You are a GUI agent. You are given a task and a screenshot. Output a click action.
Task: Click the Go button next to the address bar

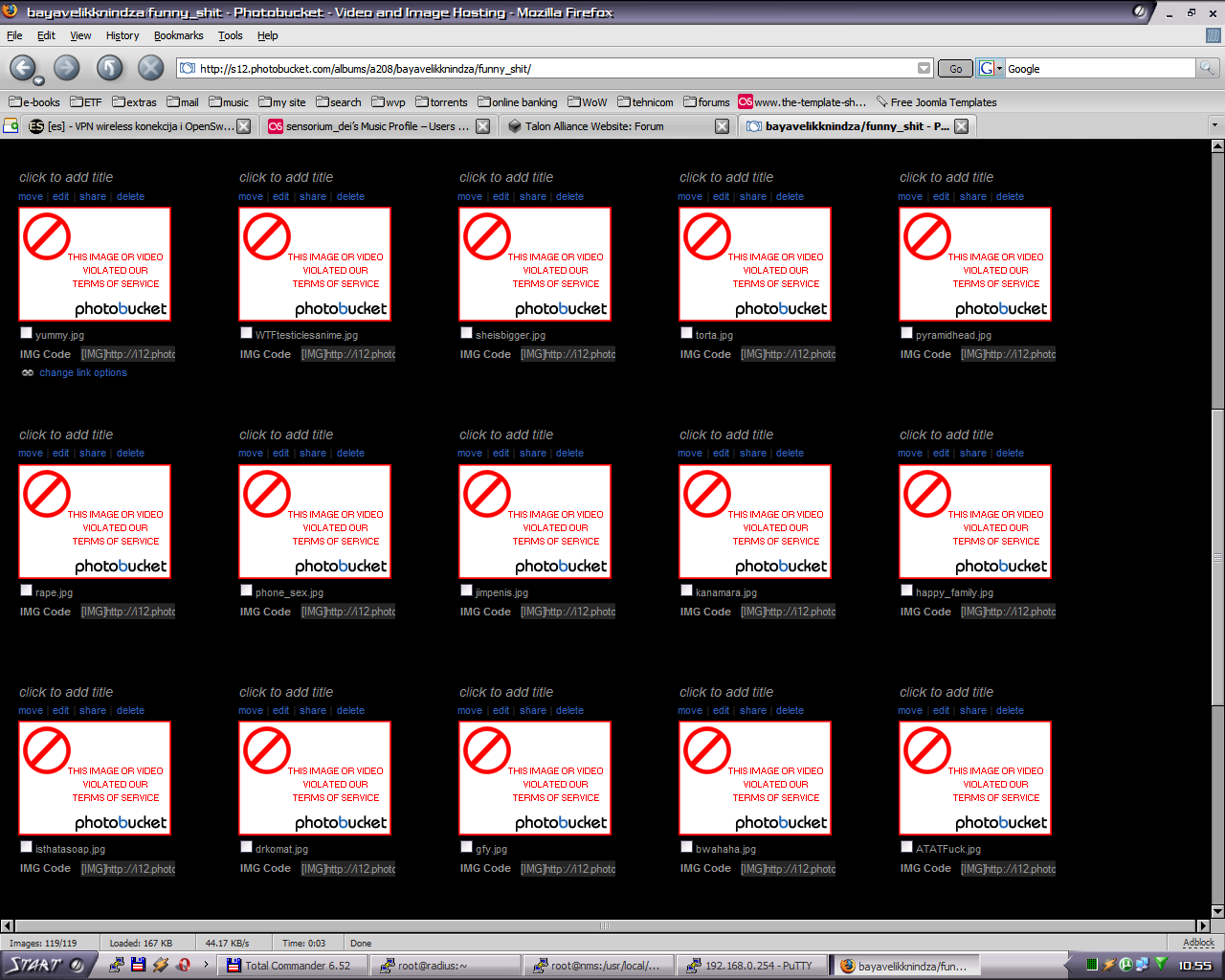click(x=954, y=68)
